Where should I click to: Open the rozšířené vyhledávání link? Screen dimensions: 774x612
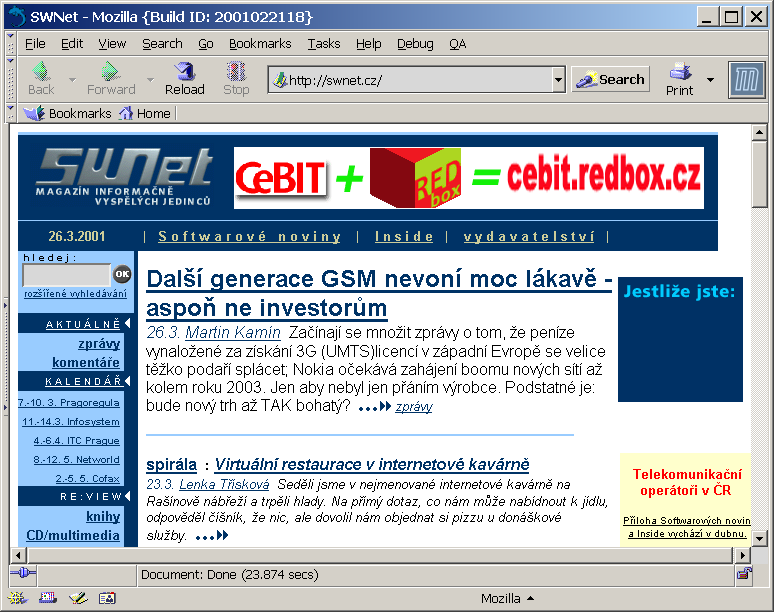pos(76,294)
